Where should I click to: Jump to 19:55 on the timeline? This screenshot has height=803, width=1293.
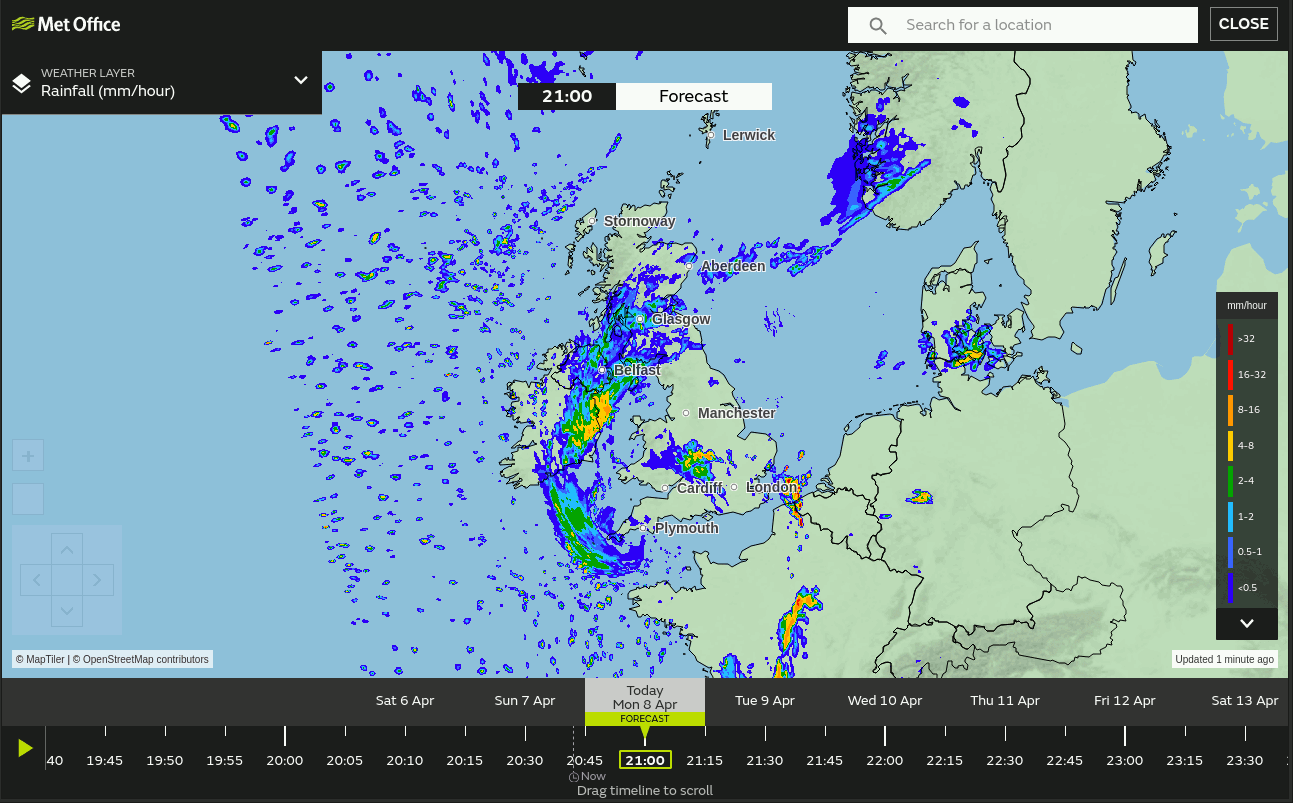pyautogui.click(x=225, y=760)
